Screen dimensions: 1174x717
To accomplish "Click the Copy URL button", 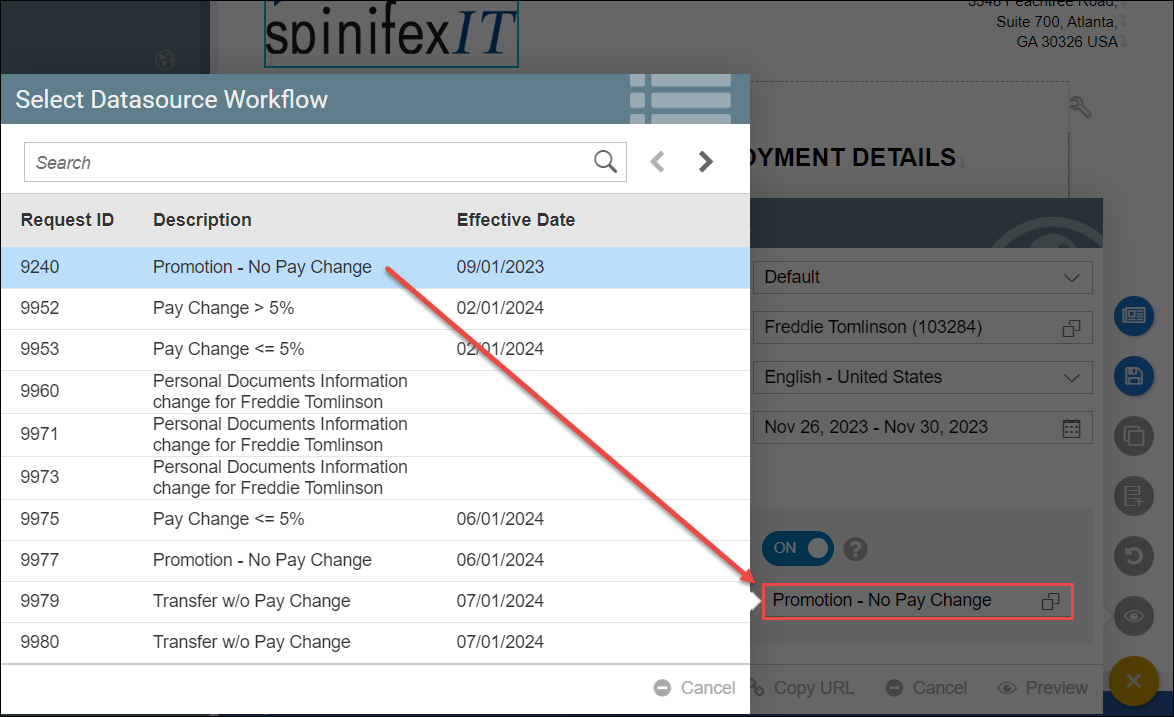I will pyautogui.click(x=802, y=688).
